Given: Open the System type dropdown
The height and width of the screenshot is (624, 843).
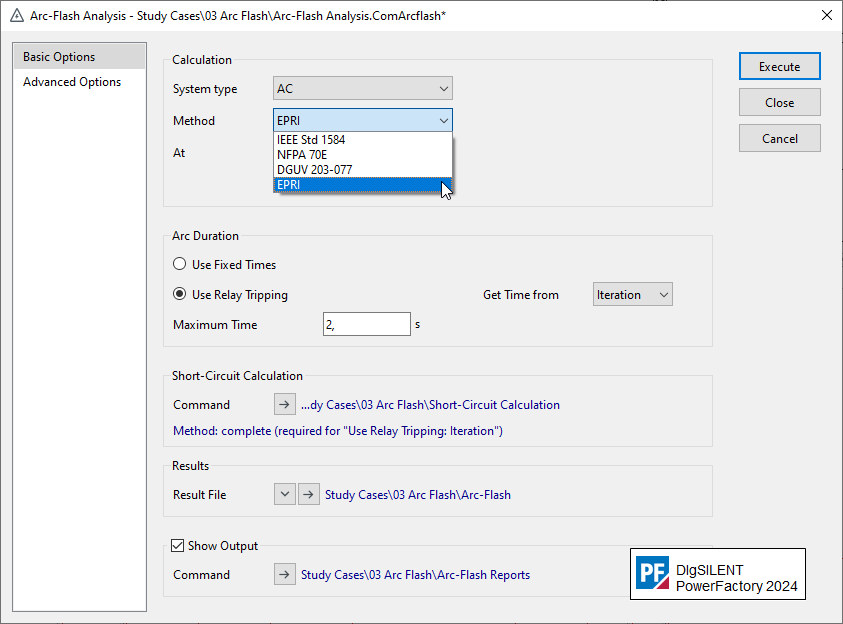Looking at the screenshot, I should pos(361,88).
